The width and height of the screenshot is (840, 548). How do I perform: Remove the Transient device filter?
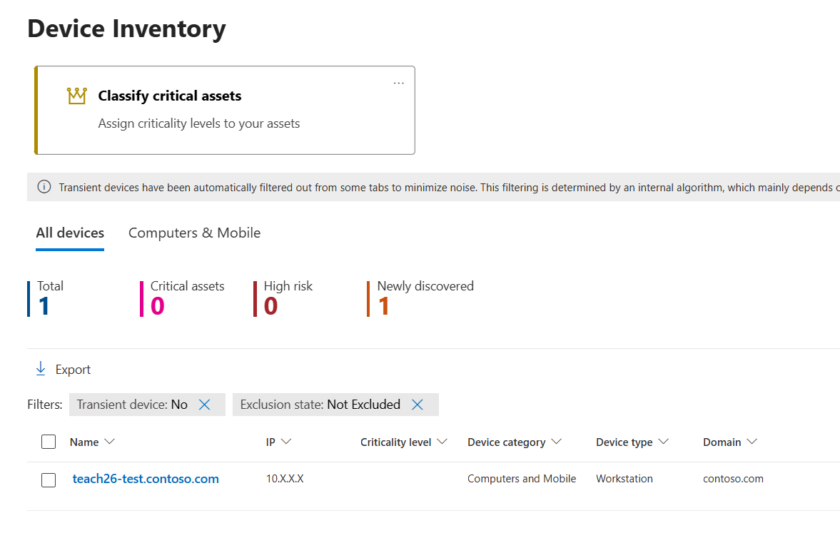205,405
